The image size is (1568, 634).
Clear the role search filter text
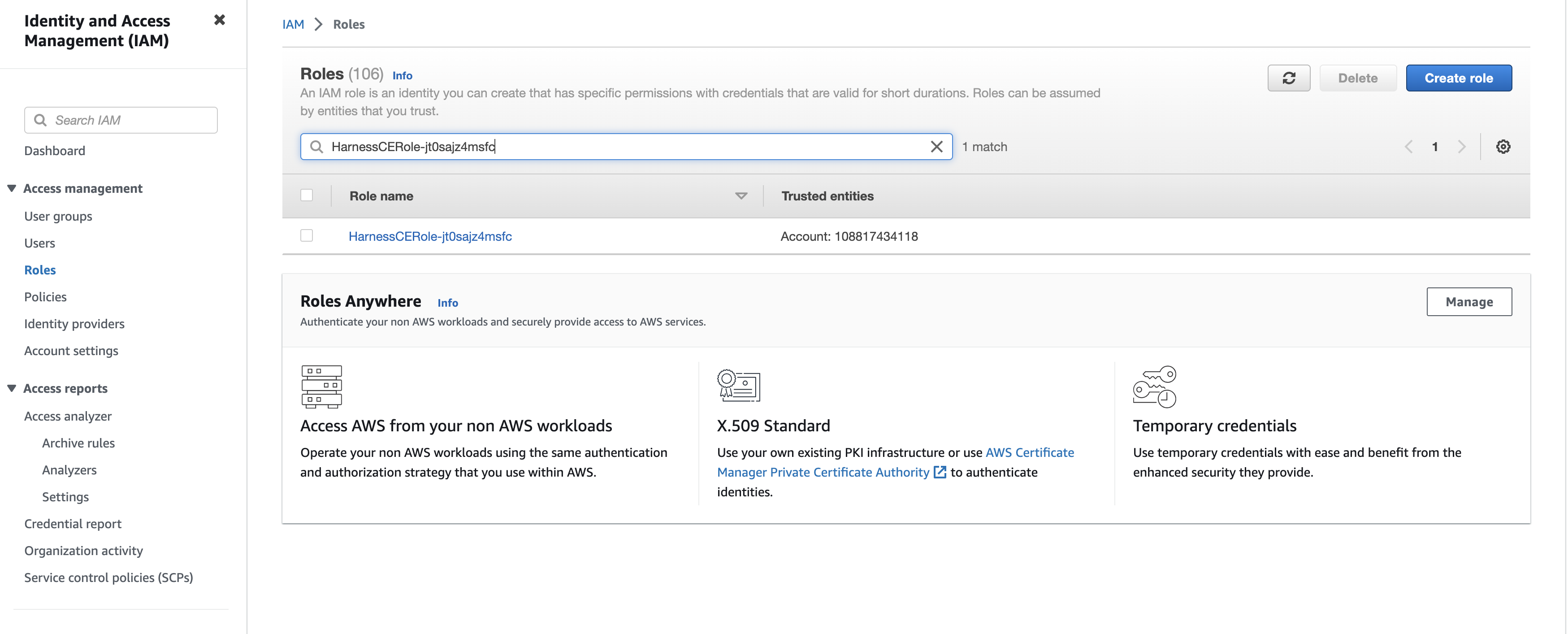tap(936, 147)
